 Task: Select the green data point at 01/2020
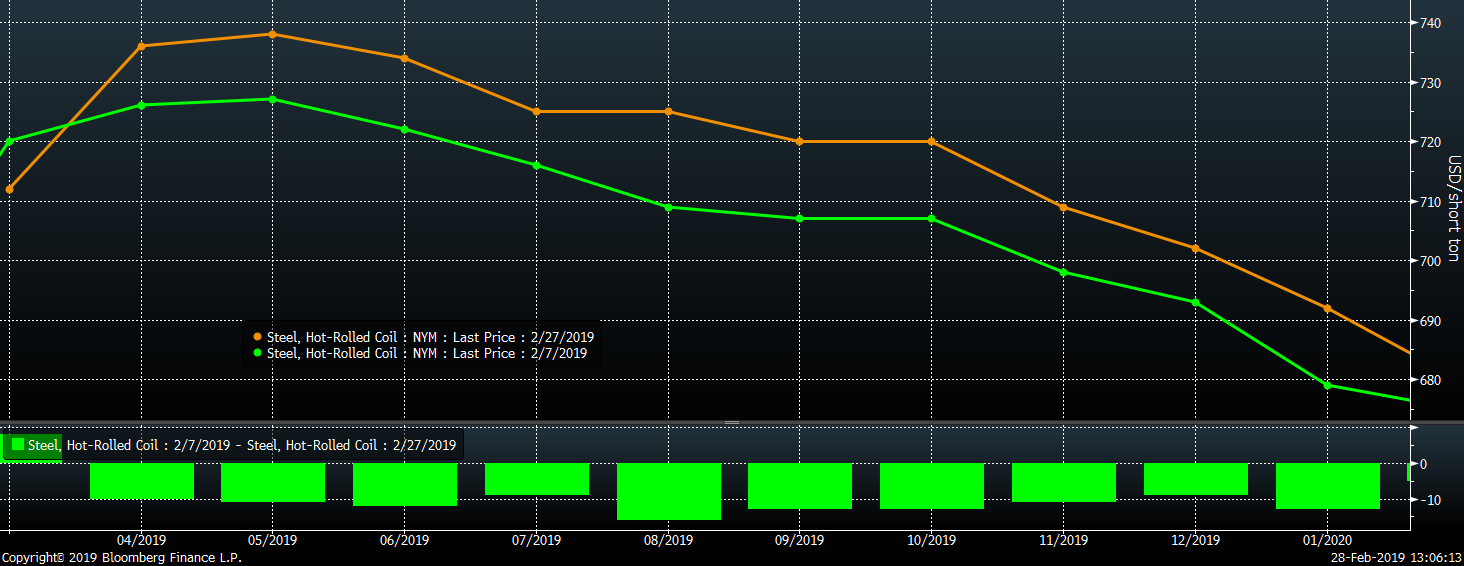click(x=1327, y=385)
